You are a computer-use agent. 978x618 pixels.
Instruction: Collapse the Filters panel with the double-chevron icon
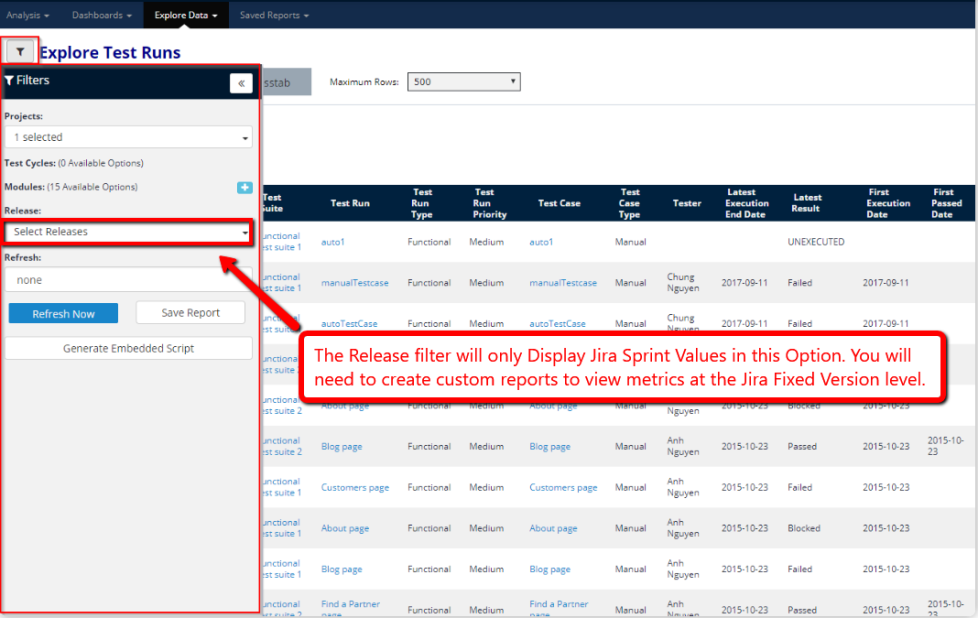coord(241,82)
